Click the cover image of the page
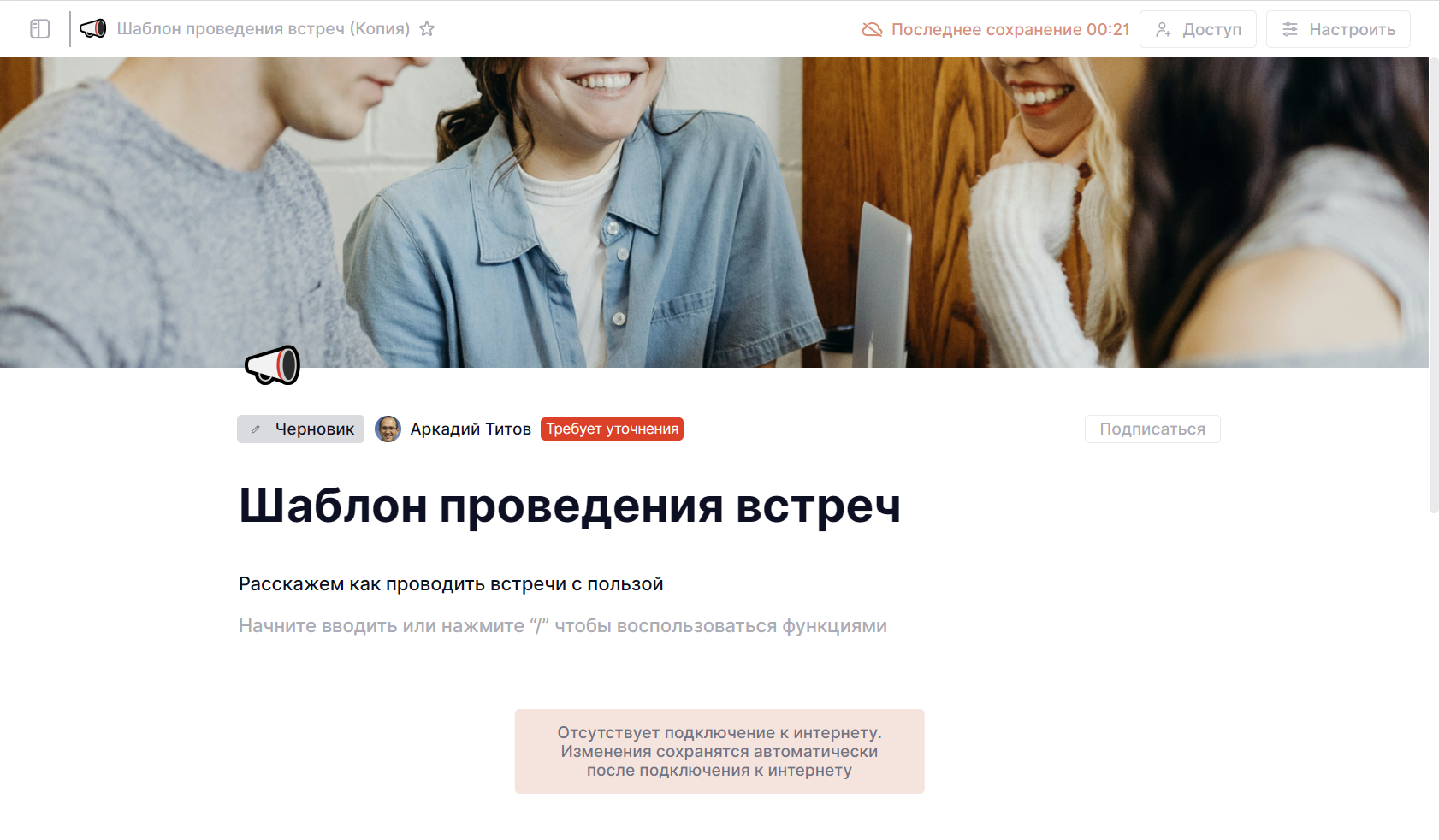 click(714, 212)
